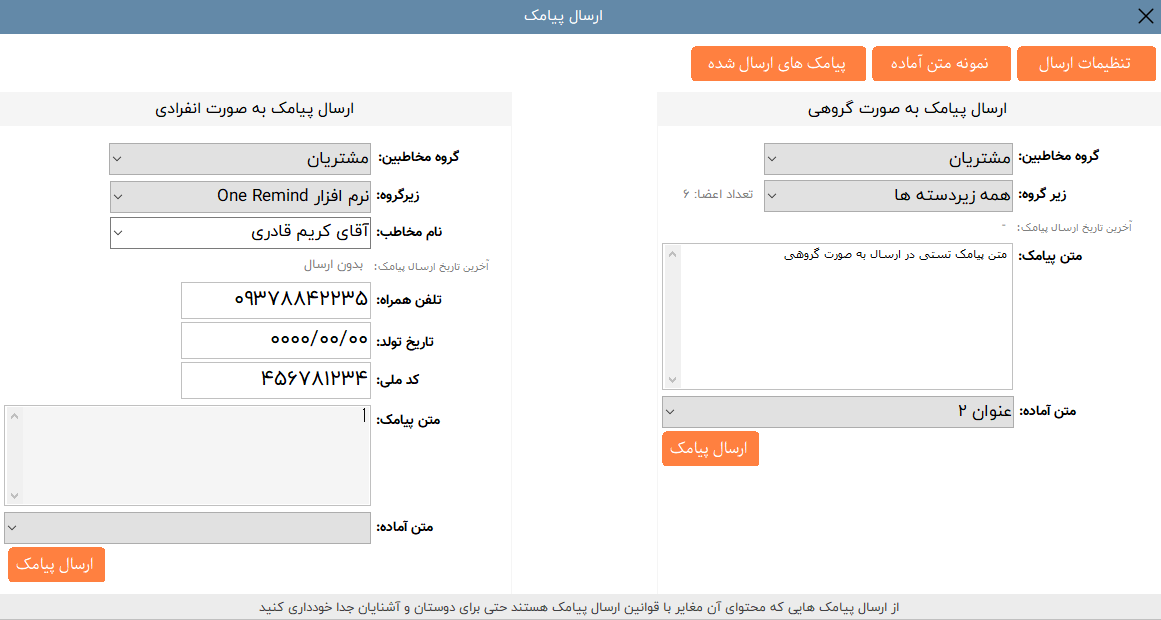Expand the زیر گروه dropdown showing همه زیردسته ها
This screenshot has width=1161, height=620.
tap(887, 195)
